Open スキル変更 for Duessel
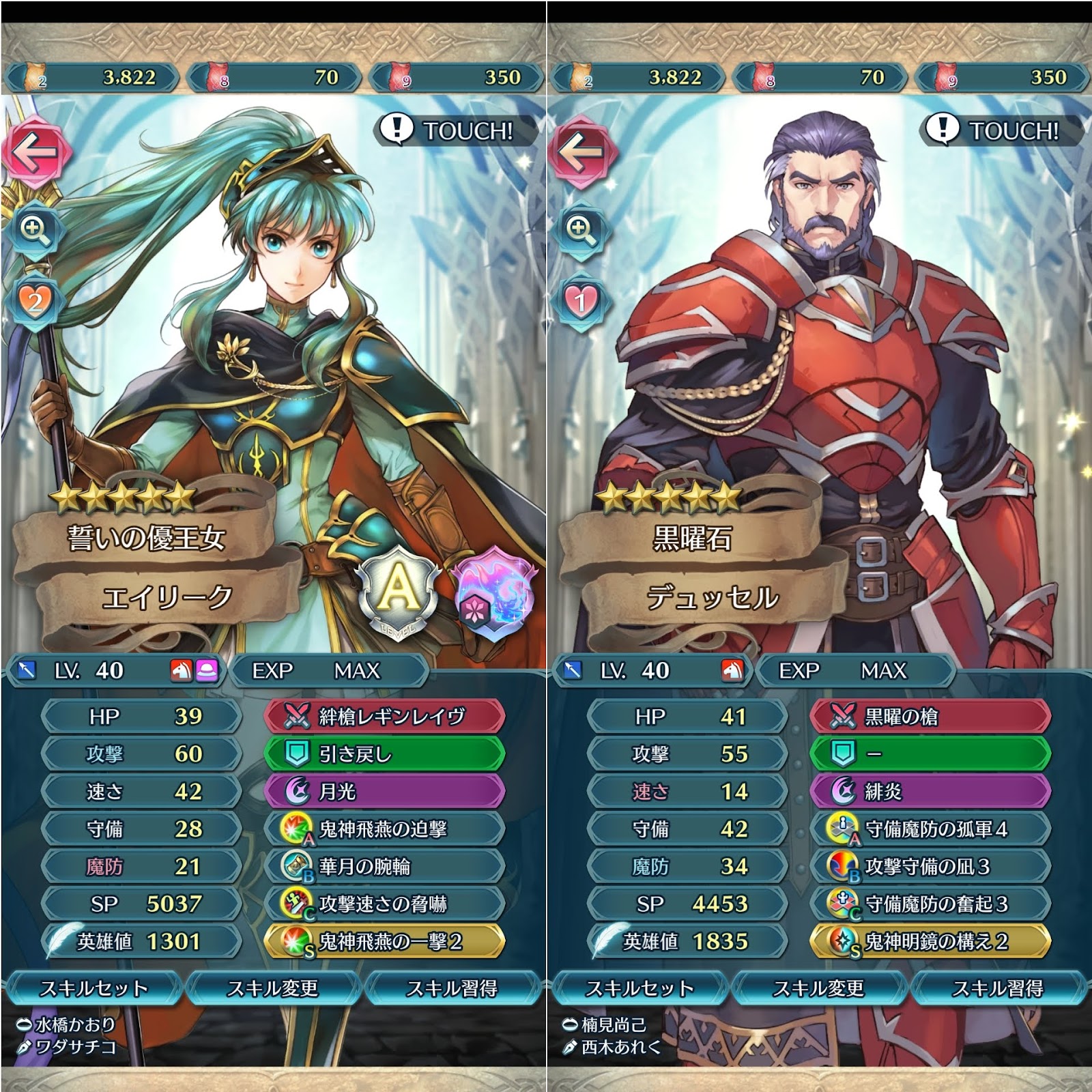 coord(818,988)
